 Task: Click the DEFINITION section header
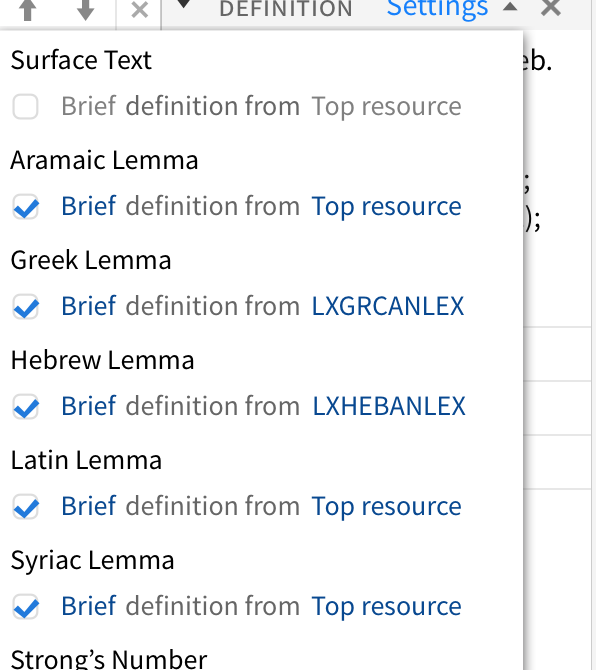pos(286,9)
